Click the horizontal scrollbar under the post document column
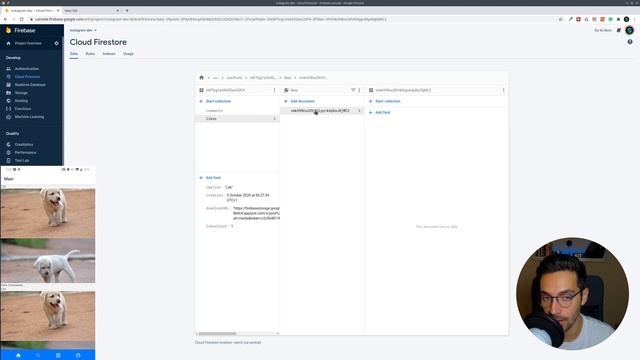 pyautogui.click(x=217, y=333)
